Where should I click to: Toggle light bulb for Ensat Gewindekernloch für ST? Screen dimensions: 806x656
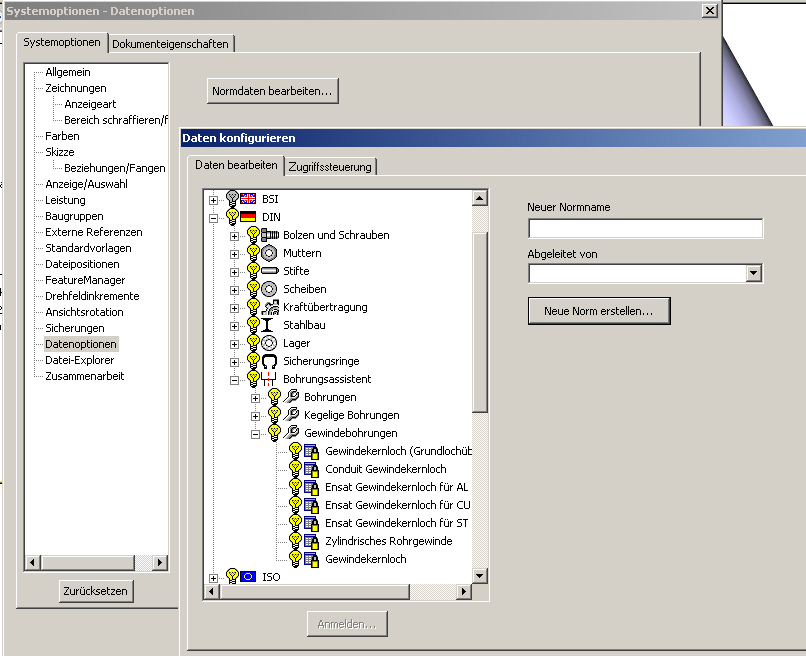pos(296,522)
